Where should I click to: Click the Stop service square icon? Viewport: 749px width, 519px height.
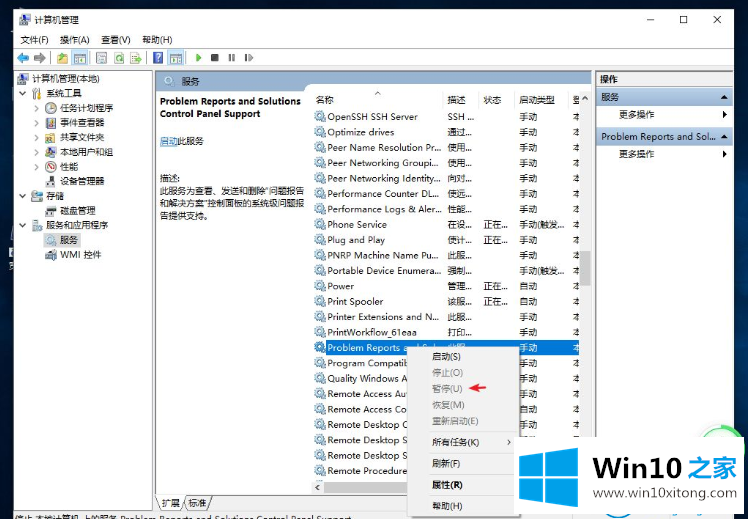coord(215,58)
